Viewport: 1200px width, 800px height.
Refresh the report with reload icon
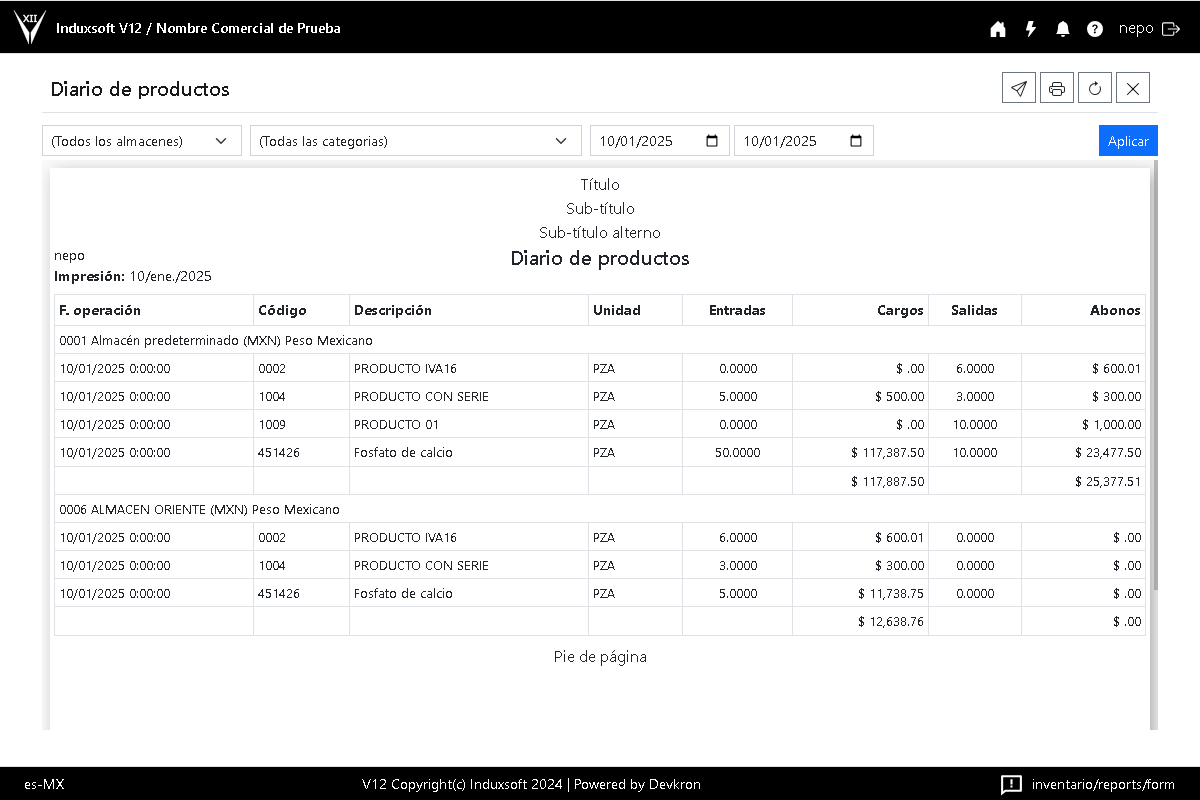tap(1095, 88)
